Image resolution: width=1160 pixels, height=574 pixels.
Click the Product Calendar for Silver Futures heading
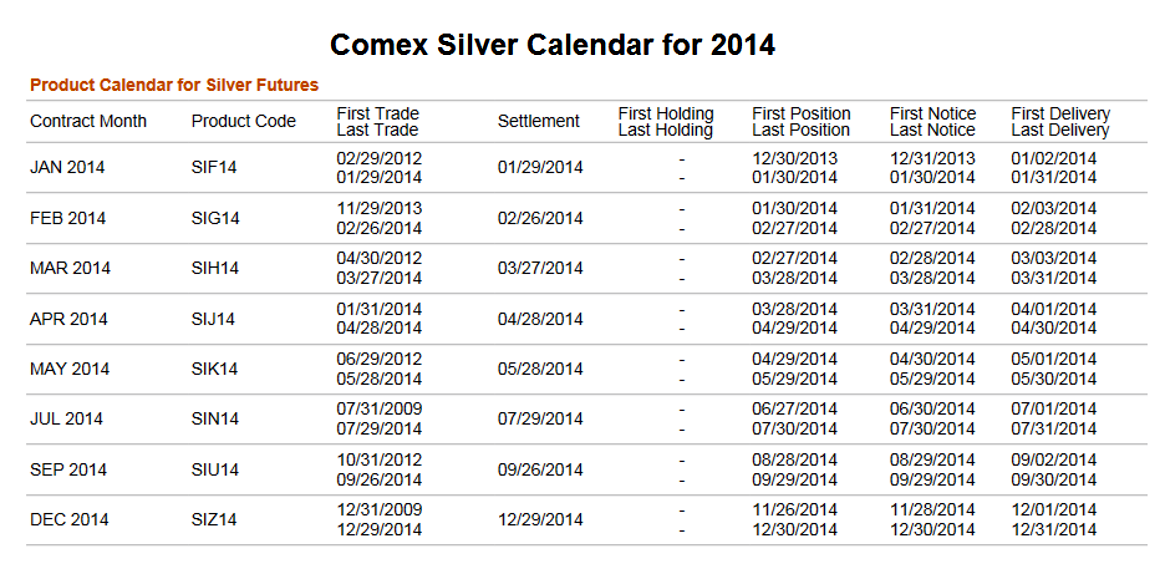coord(174,85)
